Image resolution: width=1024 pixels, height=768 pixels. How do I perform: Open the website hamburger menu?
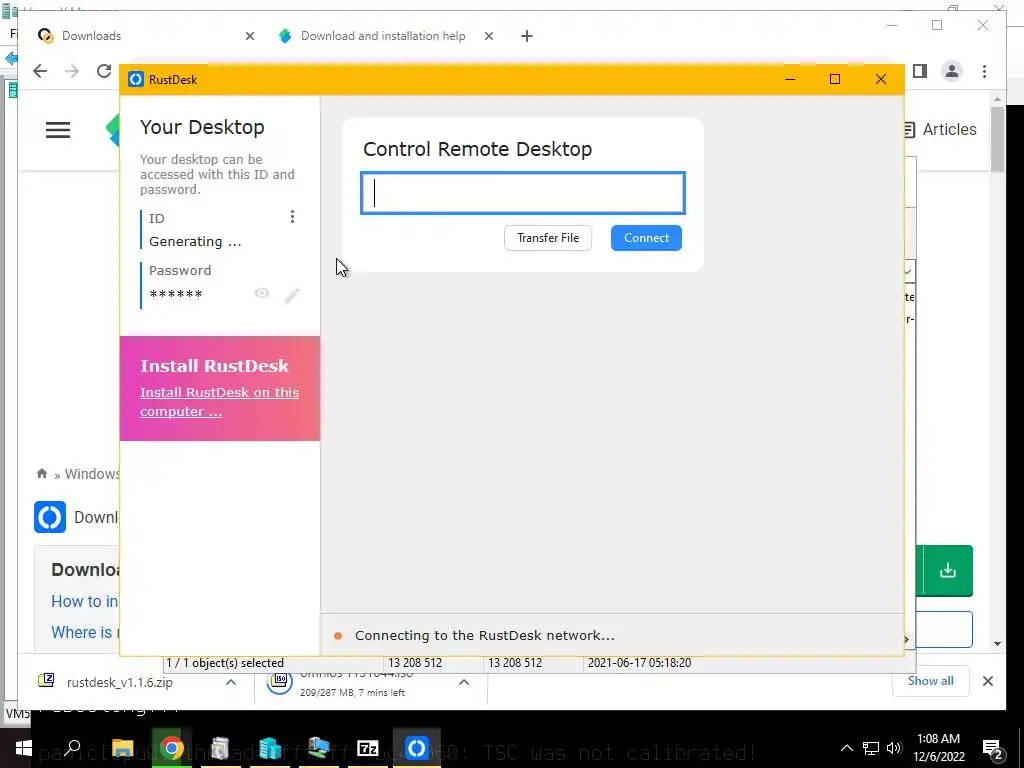point(57,130)
